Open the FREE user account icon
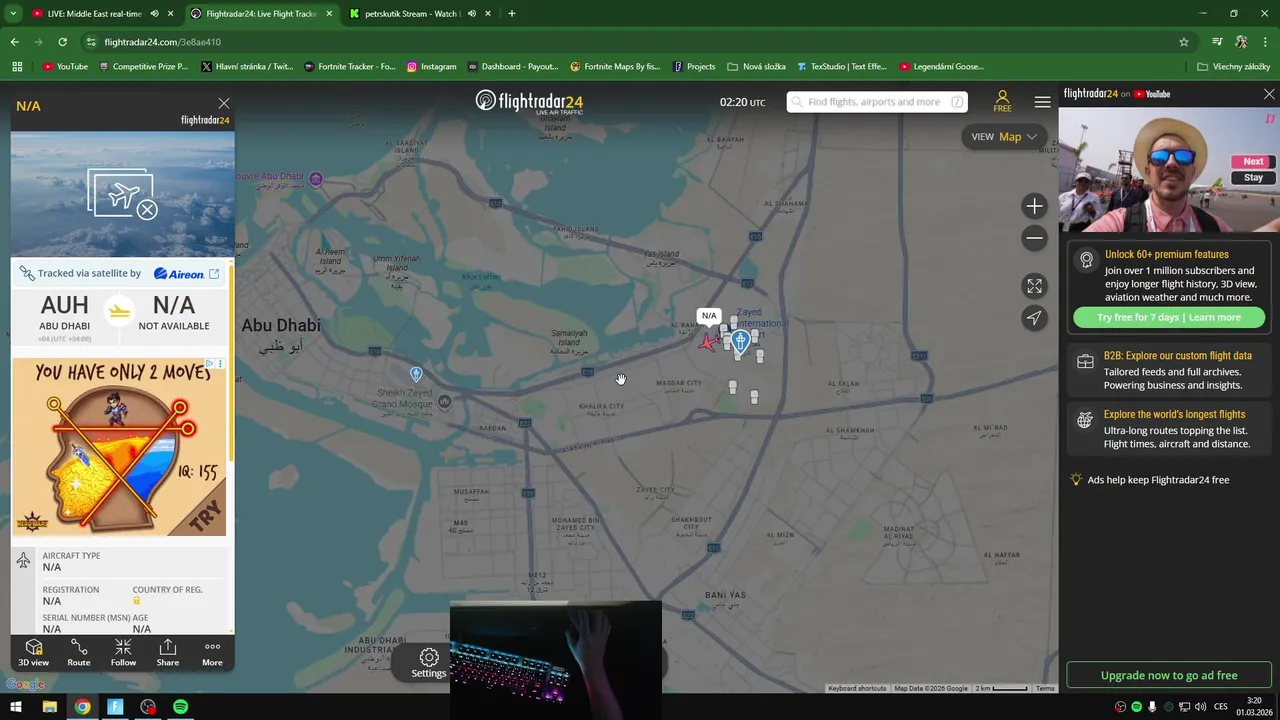Screen dimensions: 1280x720 [x=1002, y=101]
